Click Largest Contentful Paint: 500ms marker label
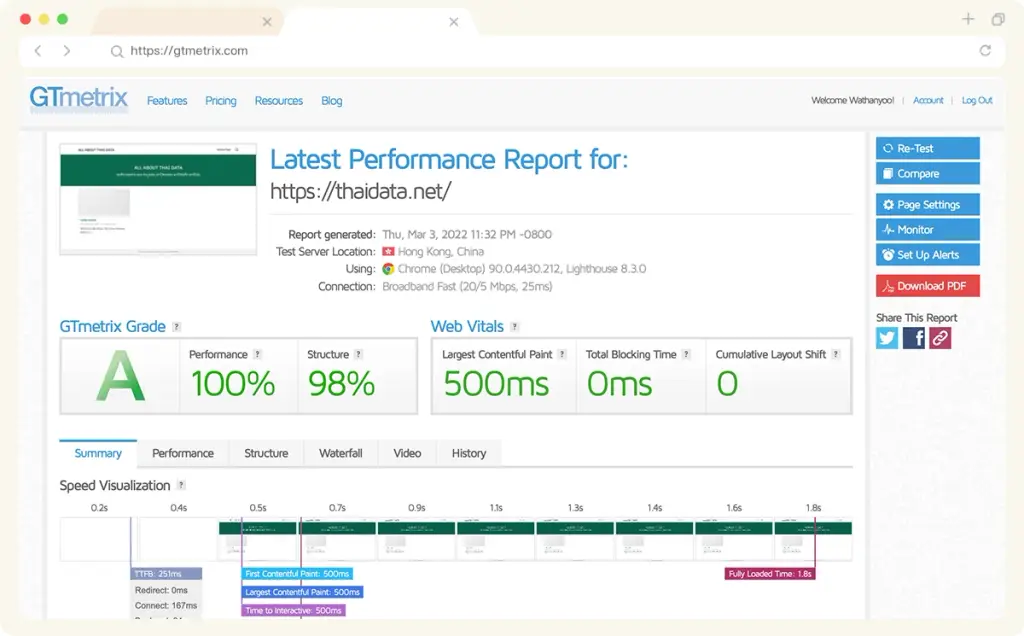This screenshot has width=1024, height=636. tap(302, 592)
